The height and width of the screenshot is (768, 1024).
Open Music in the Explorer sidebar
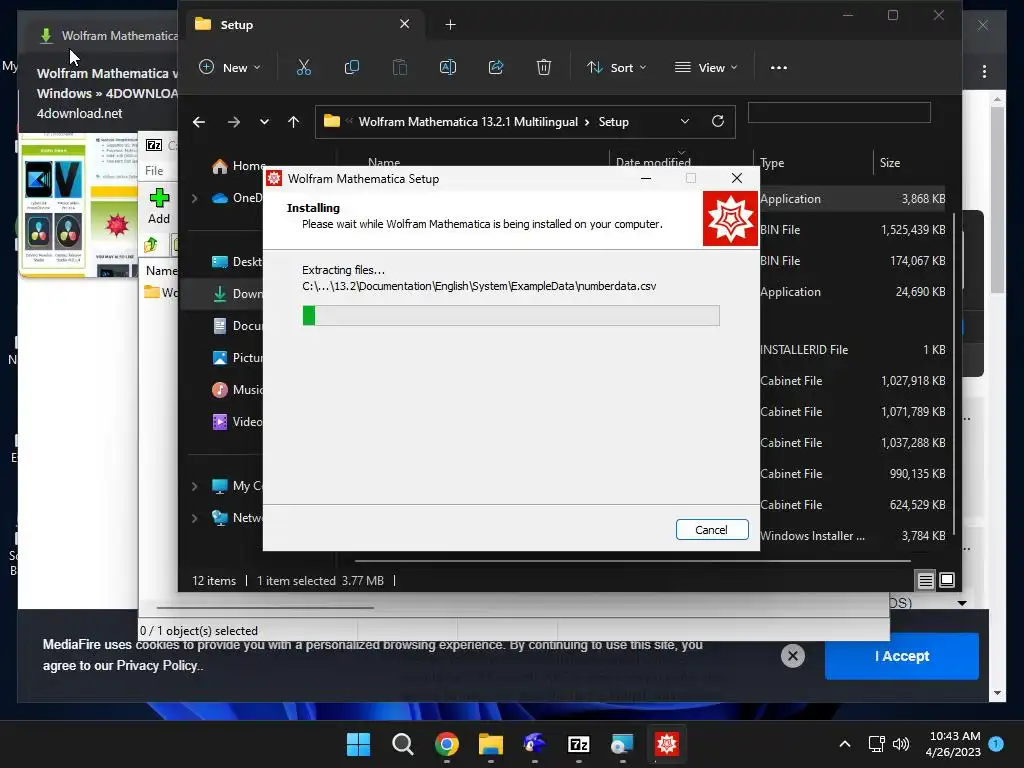click(x=239, y=390)
